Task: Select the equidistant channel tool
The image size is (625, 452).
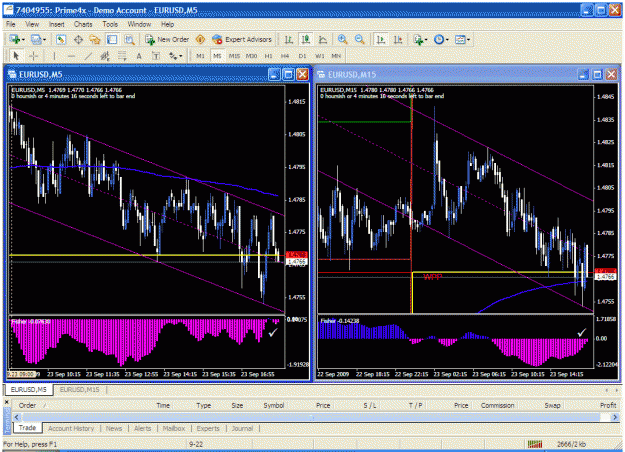Action: pos(105,56)
